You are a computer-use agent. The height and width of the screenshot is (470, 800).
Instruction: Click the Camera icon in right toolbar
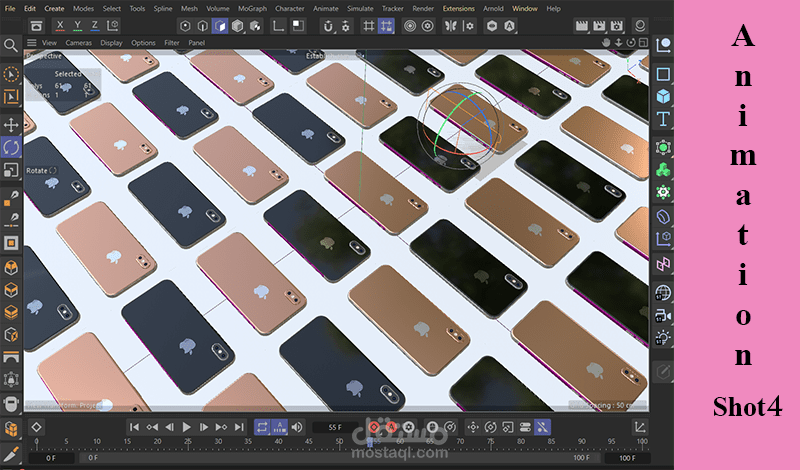click(x=663, y=315)
